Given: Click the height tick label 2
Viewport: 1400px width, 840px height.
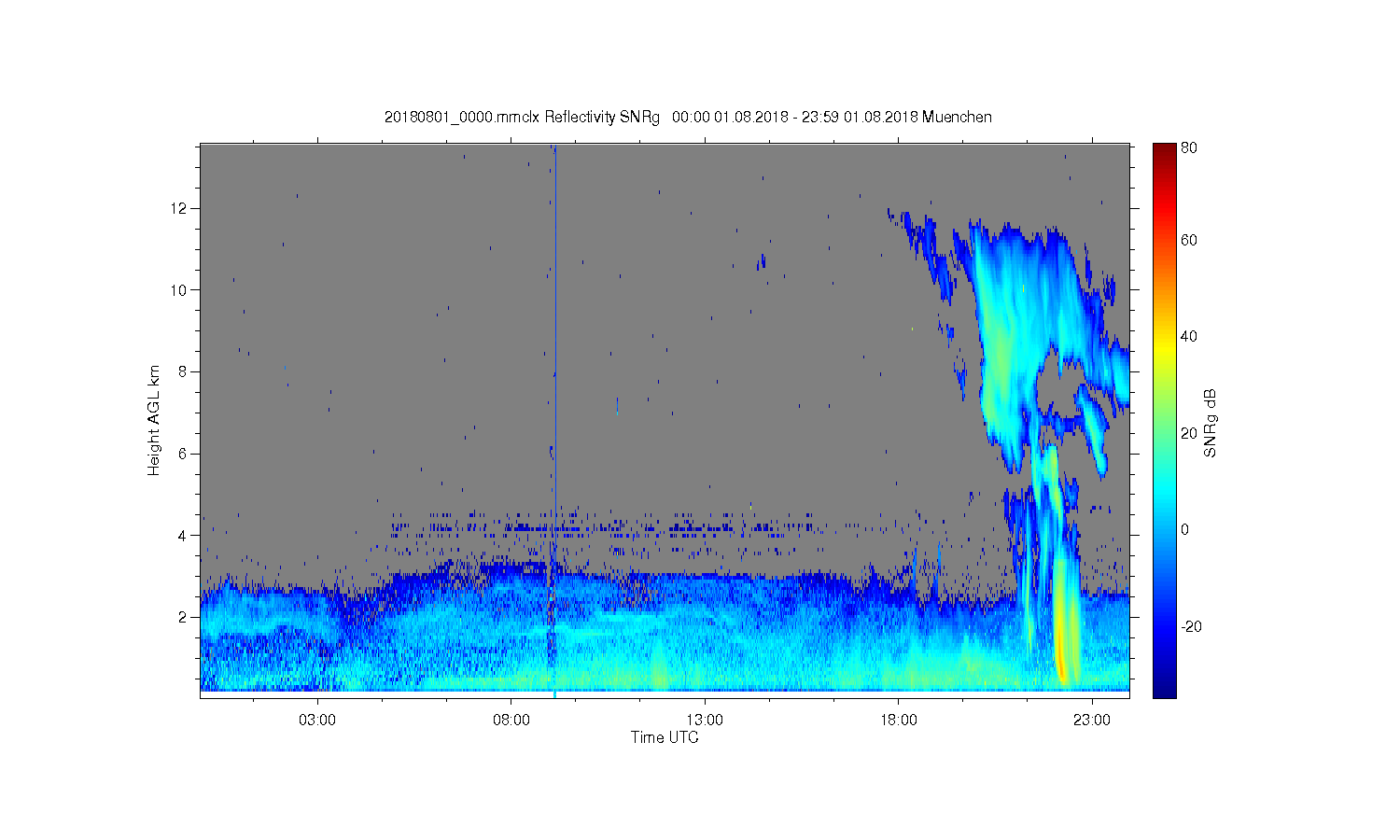Looking at the screenshot, I should pos(183,617).
